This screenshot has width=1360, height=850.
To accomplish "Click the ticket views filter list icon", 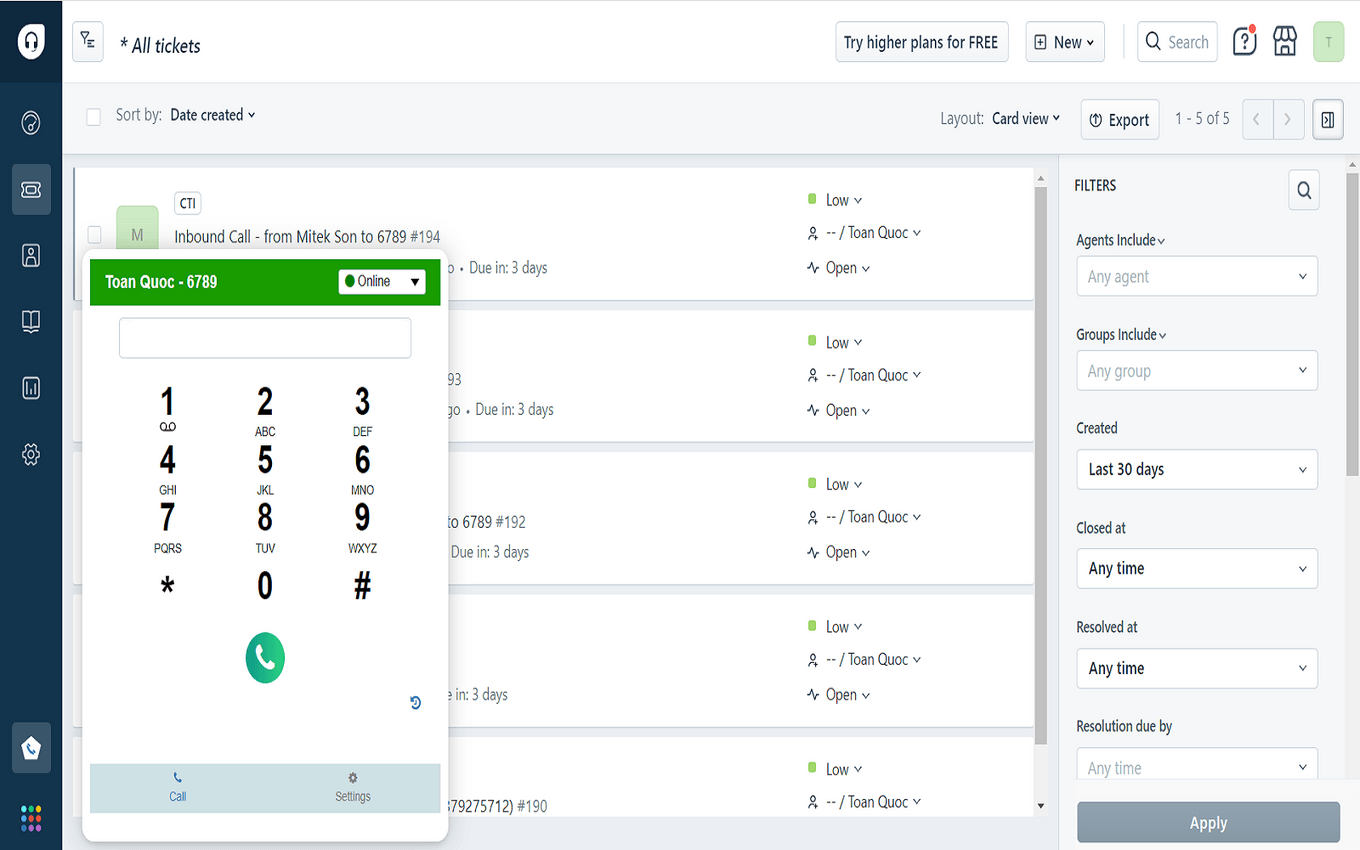I will tap(88, 42).
